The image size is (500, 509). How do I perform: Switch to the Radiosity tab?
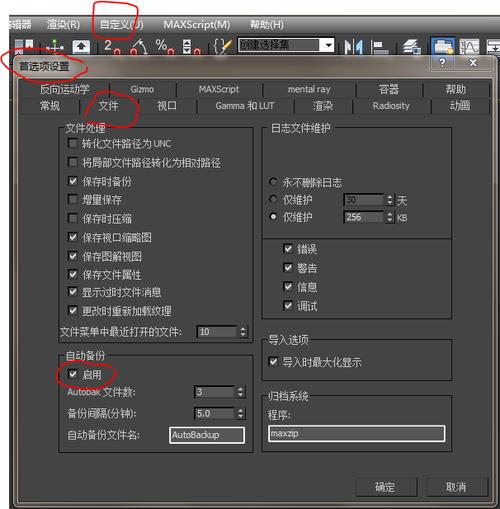pos(391,106)
